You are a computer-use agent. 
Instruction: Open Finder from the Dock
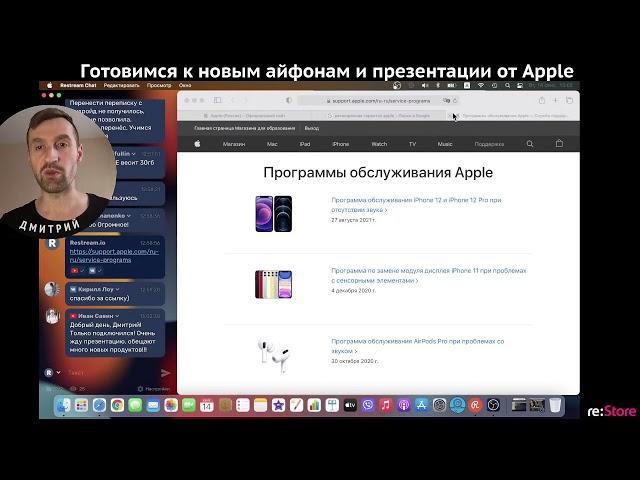(63, 405)
